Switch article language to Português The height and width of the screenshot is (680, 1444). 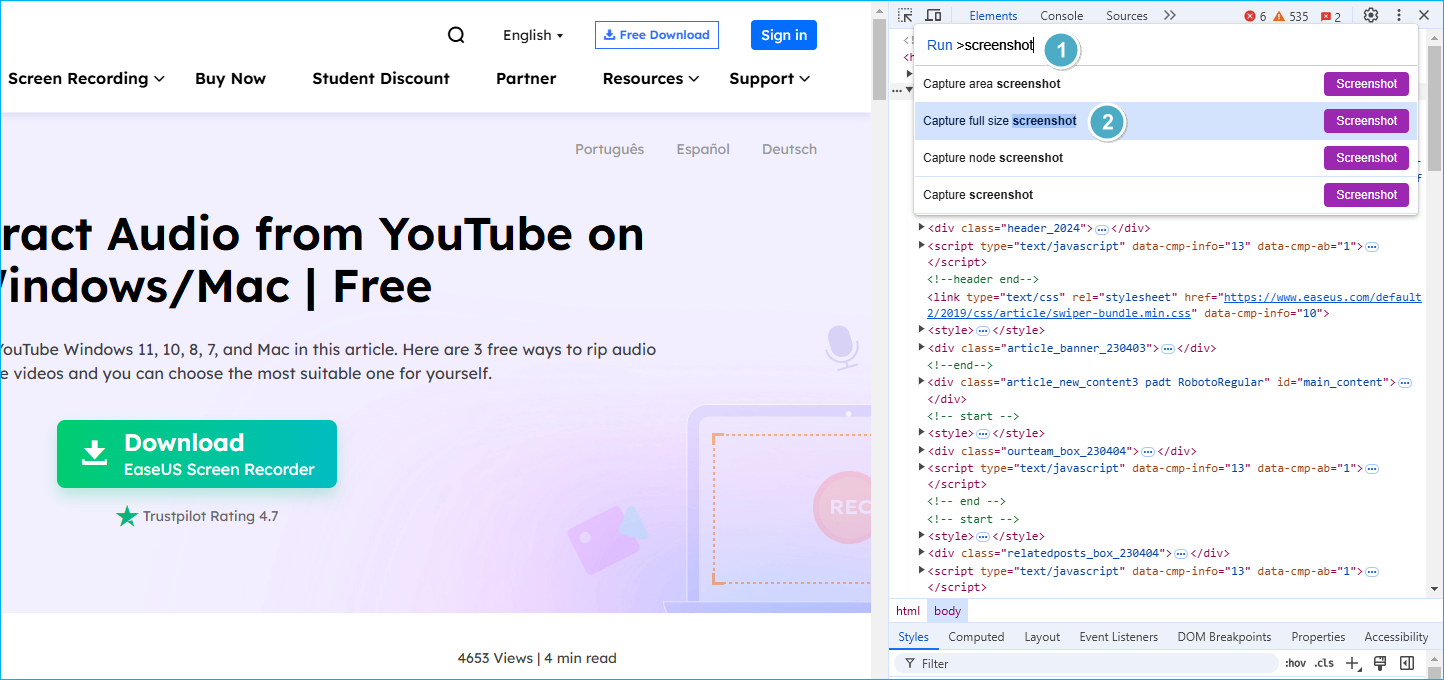point(610,149)
